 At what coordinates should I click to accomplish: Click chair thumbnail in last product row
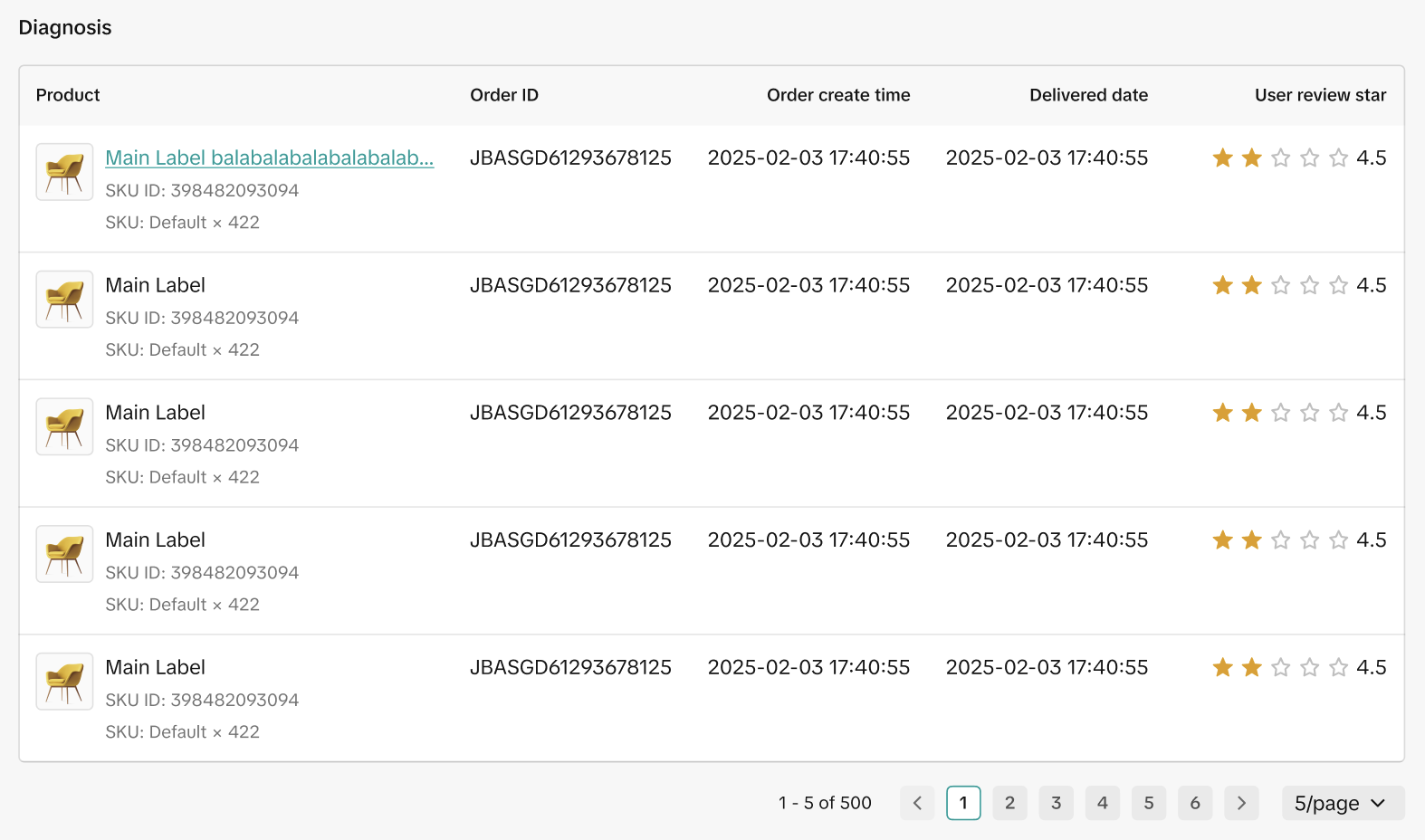(x=64, y=682)
